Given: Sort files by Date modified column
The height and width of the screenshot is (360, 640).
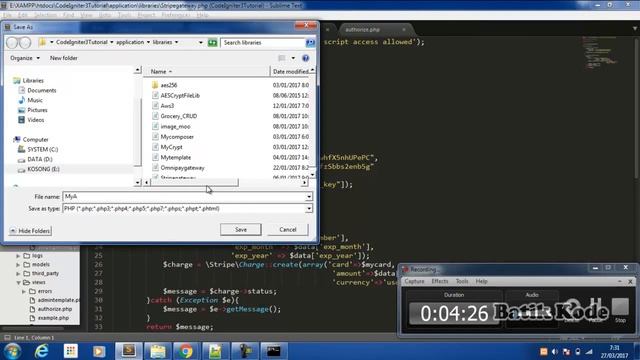Looking at the screenshot, I should pyautogui.click(x=291, y=71).
